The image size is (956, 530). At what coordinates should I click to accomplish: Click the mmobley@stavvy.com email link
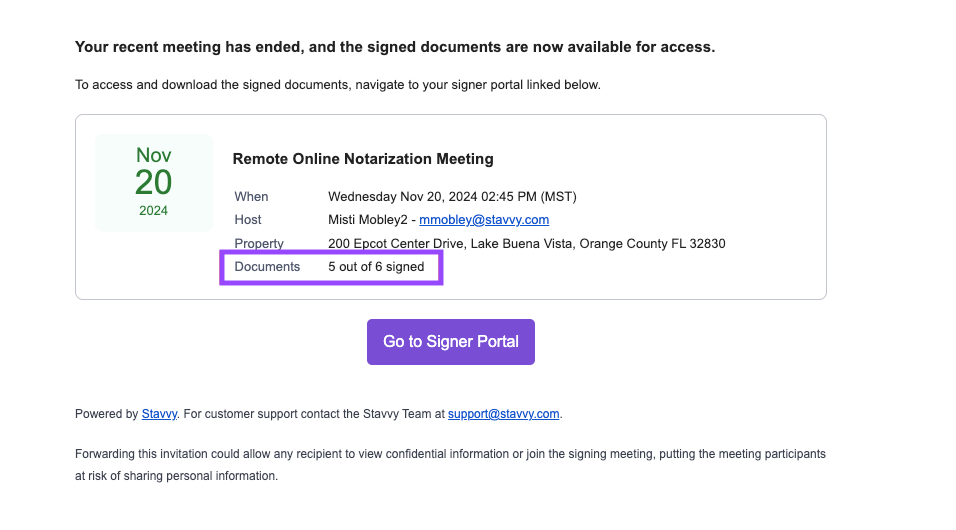pos(484,220)
